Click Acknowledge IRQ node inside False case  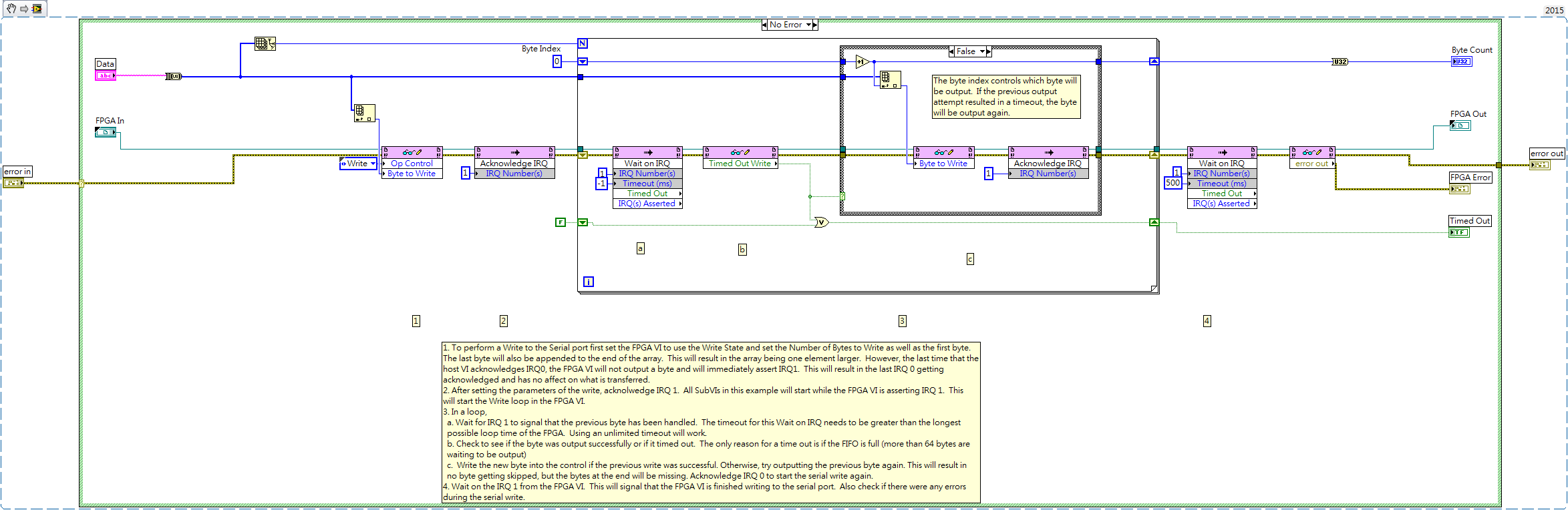click(1048, 164)
